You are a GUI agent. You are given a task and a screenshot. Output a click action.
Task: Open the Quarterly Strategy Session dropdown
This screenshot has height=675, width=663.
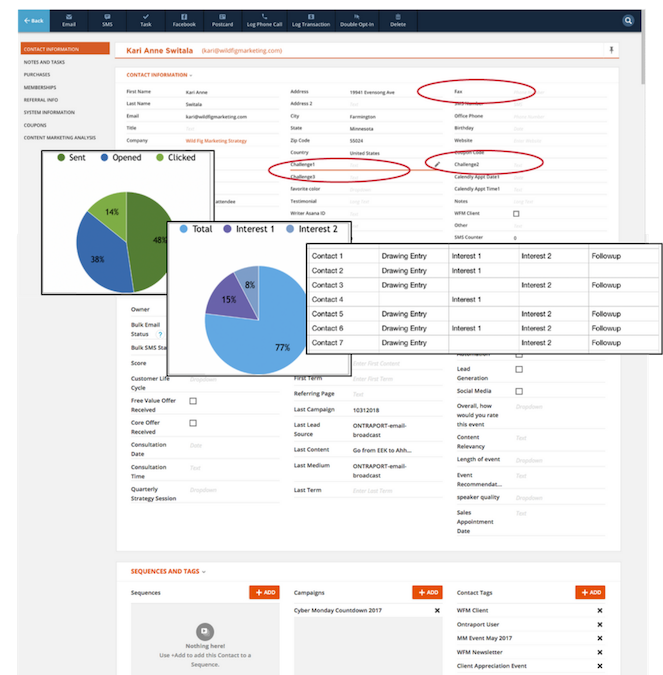pos(203,490)
